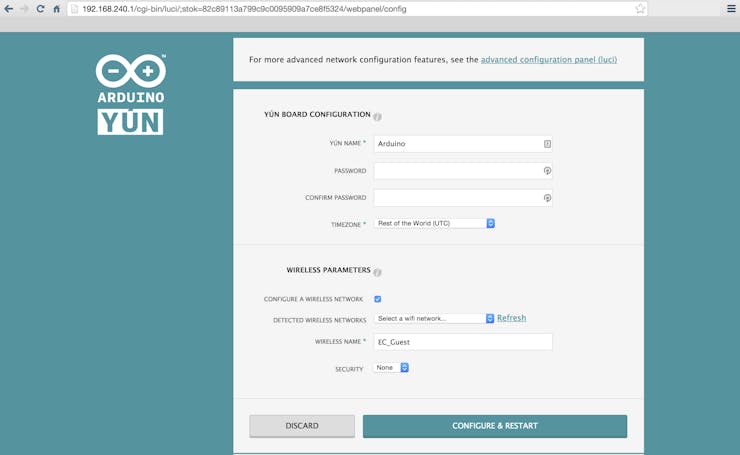Click info icon beside Wireless Parameters
Image resolution: width=740 pixels, height=455 pixels.
[378, 272]
